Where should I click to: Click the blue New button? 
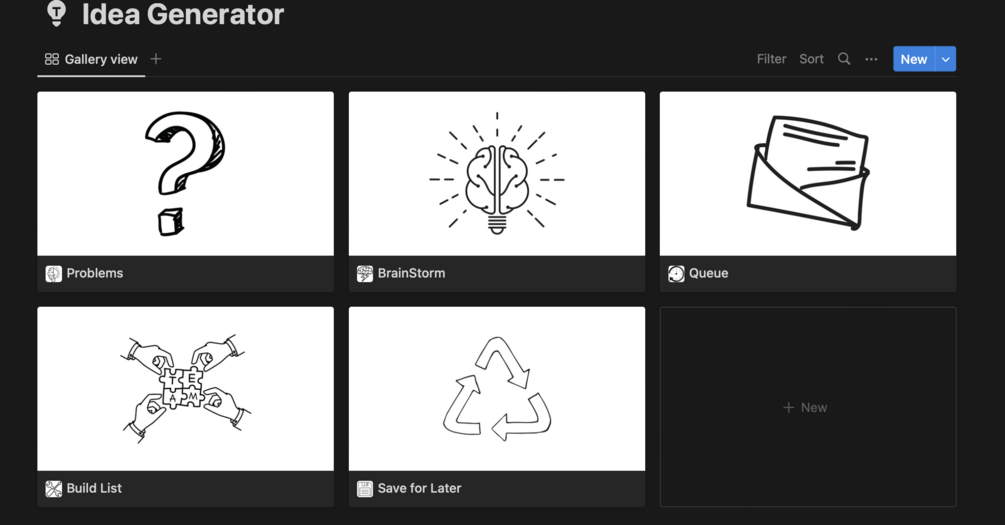[914, 59]
